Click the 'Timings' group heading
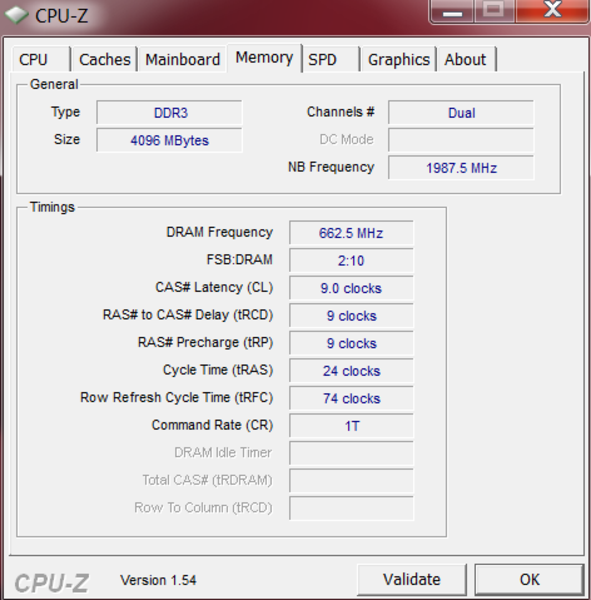The height and width of the screenshot is (600, 591). click(52, 207)
